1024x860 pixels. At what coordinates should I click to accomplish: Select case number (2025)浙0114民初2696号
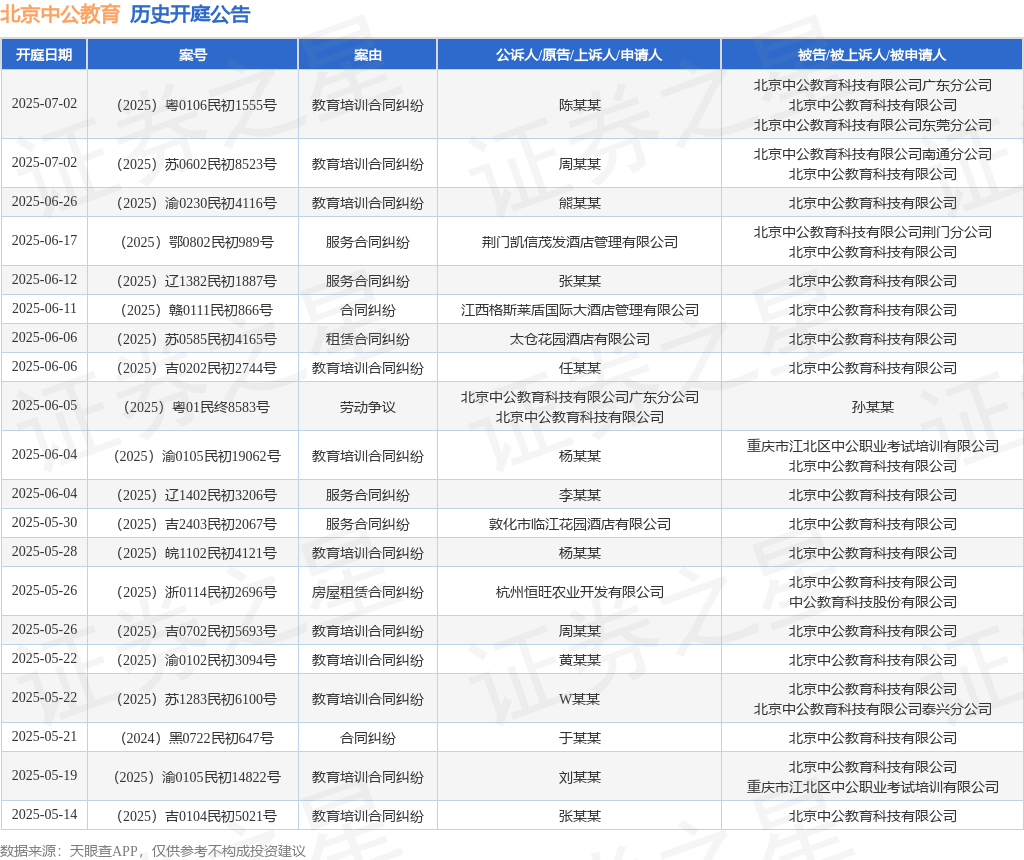point(197,592)
